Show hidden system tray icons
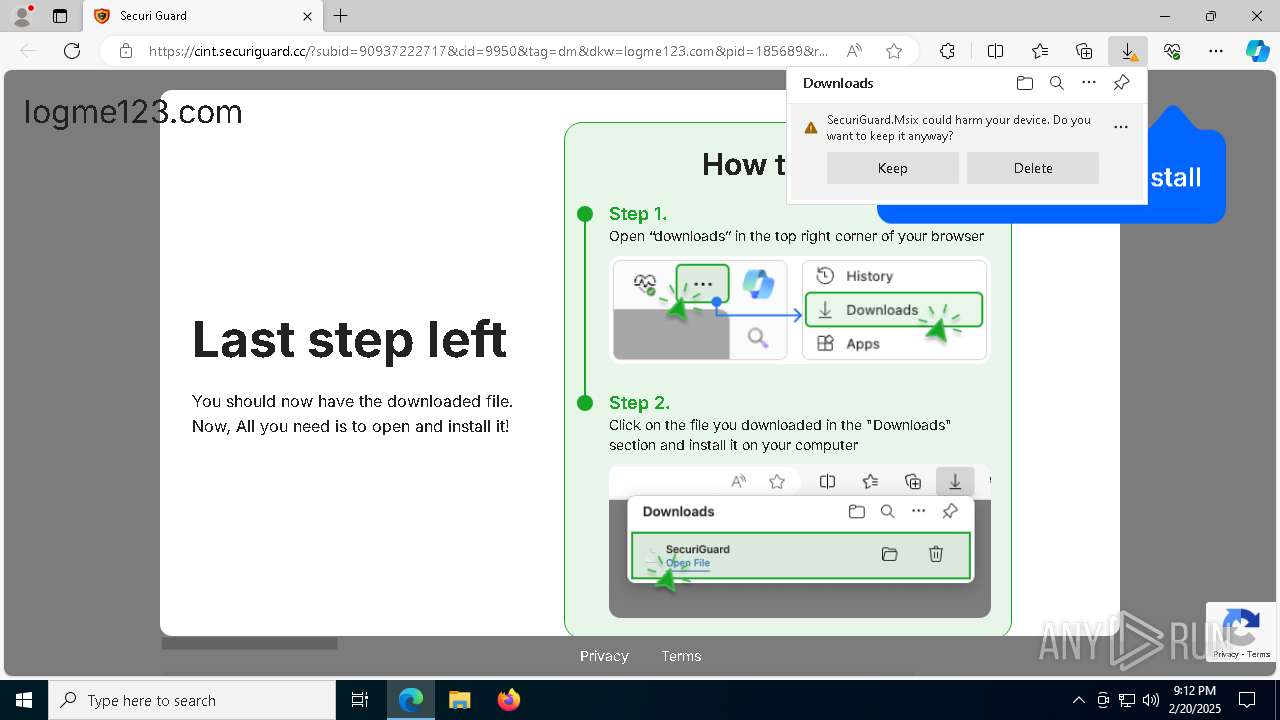The image size is (1280, 720). pos(1078,700)
